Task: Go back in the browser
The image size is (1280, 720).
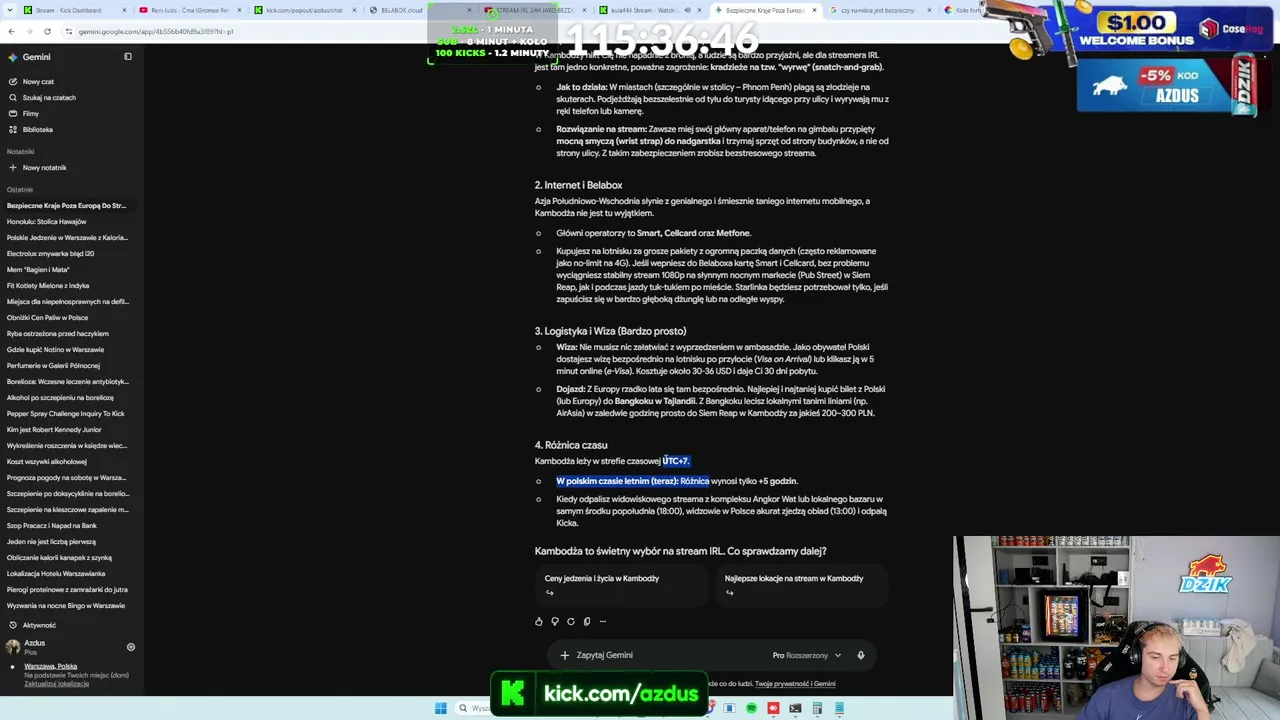Action: point(11,31)
